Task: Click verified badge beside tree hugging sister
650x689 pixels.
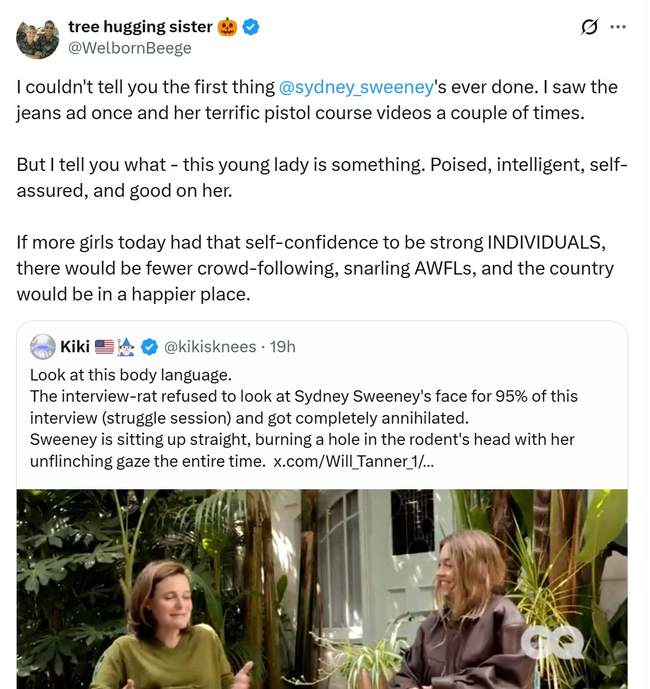Action: click(x=252, y=27)
